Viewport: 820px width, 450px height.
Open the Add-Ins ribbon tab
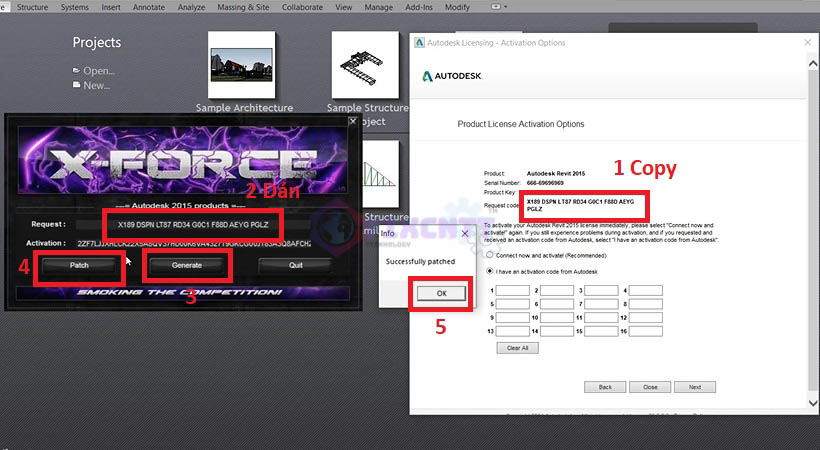pyautogui.click(x=418, y=7)
